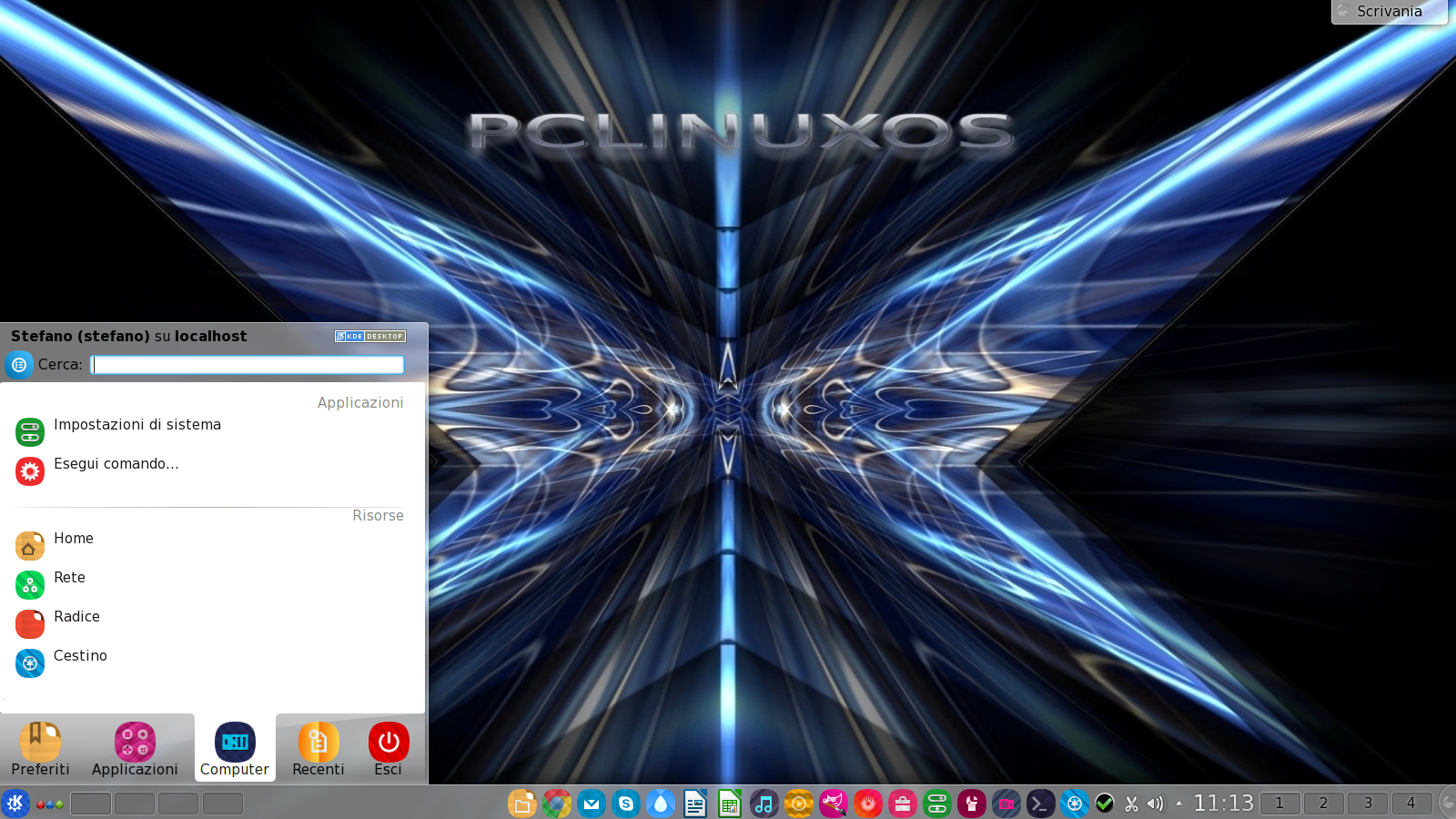Open the mail client envelope icon
The width and height of the screenshot is (1456, 819).
[591, 804]
